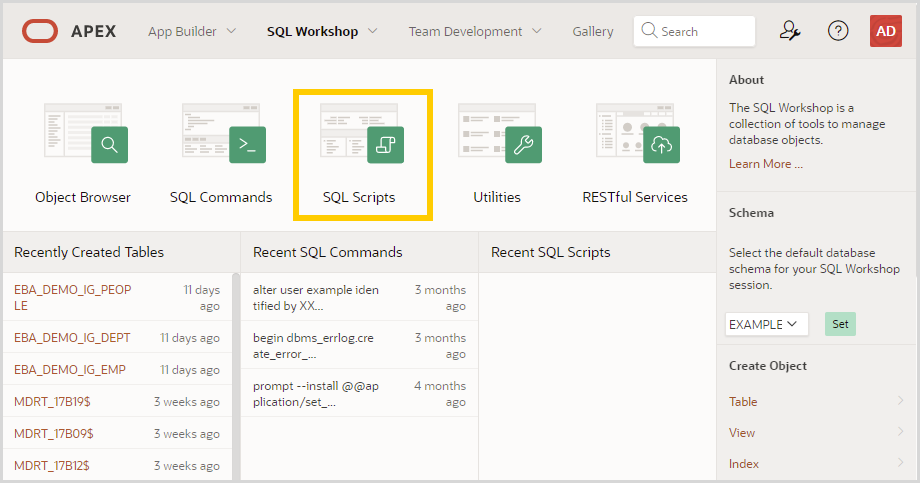This screenshot has height=483, width=920.
Task: Open table MDRT_17B12$
Action: [52, 465]
